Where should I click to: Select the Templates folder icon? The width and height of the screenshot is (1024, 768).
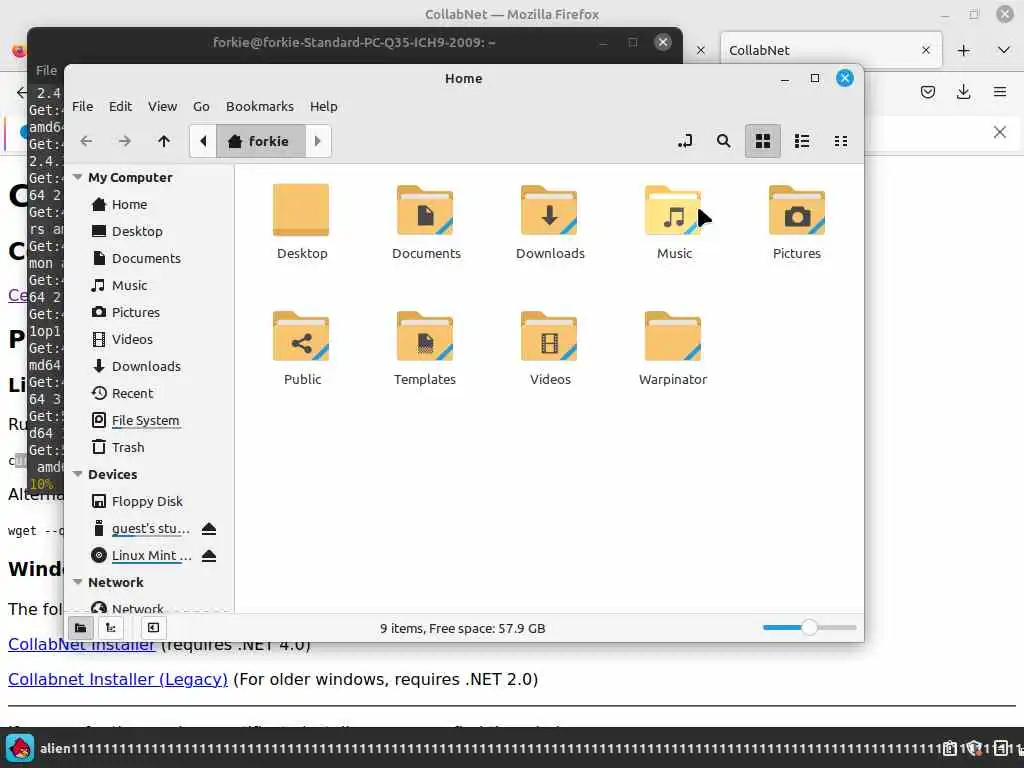[x=425, y=336]
